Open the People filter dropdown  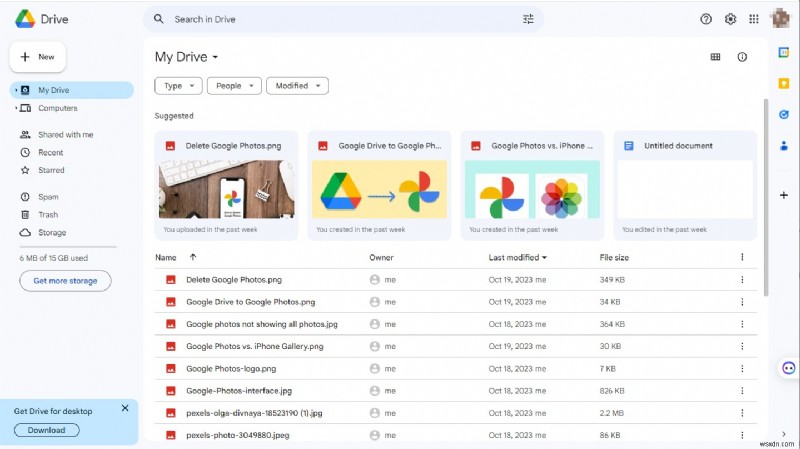pyautogui.click(x=234, y=86)
